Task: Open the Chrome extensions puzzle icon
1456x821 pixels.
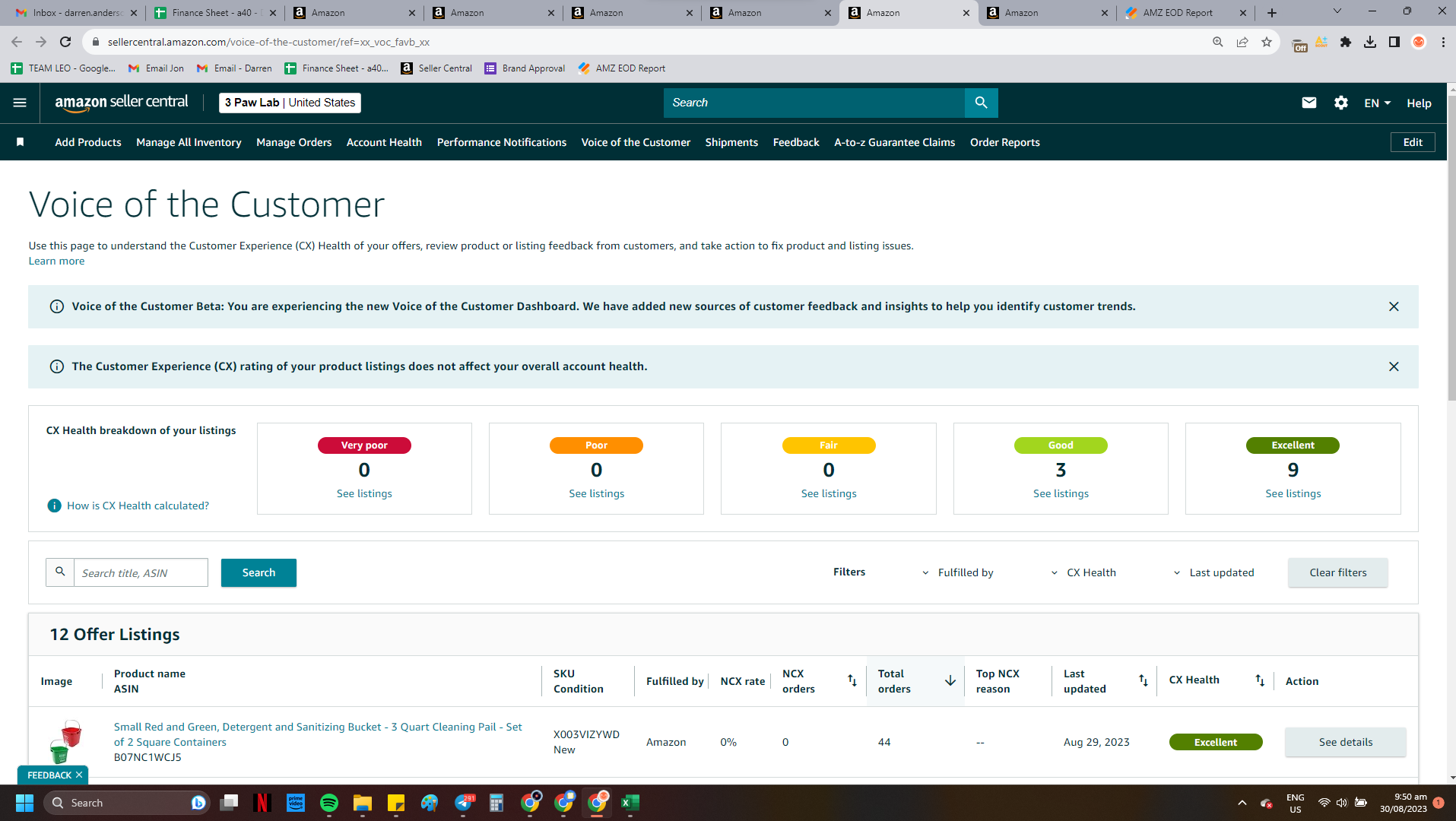Action: pyautogui.click(x=1346, y=42)
